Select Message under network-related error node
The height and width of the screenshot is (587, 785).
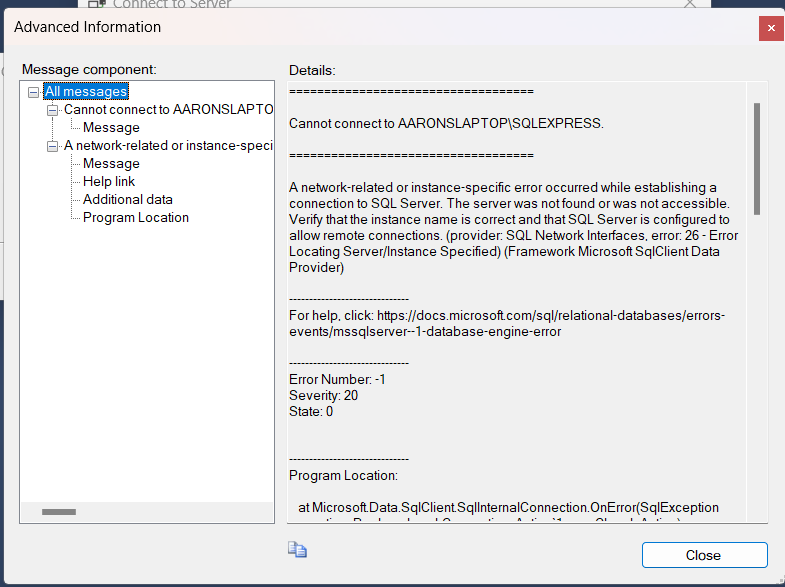point(111,164)
